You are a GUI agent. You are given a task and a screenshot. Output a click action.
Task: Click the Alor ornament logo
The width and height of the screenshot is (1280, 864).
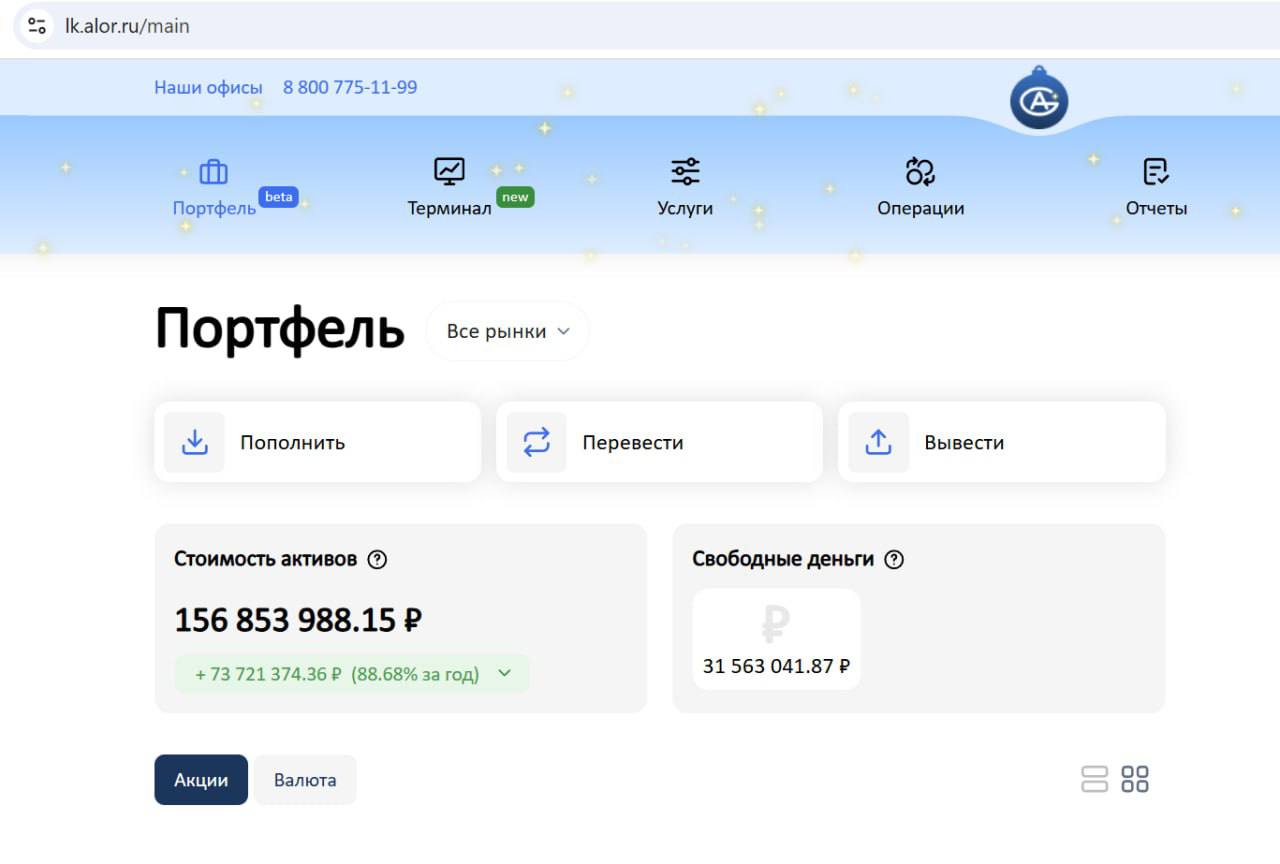click(1039, 100)
